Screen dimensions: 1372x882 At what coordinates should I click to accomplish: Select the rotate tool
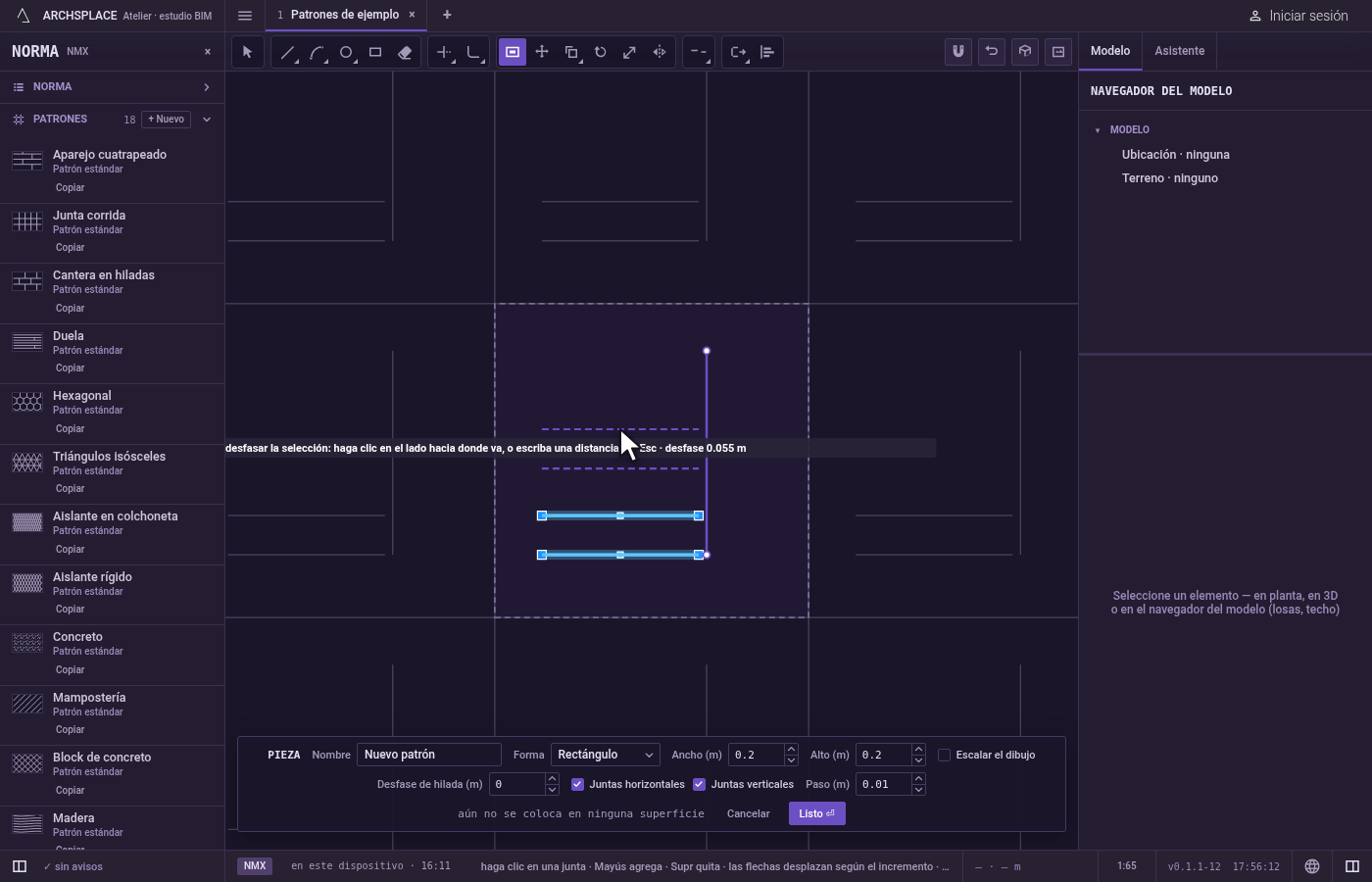601,52
